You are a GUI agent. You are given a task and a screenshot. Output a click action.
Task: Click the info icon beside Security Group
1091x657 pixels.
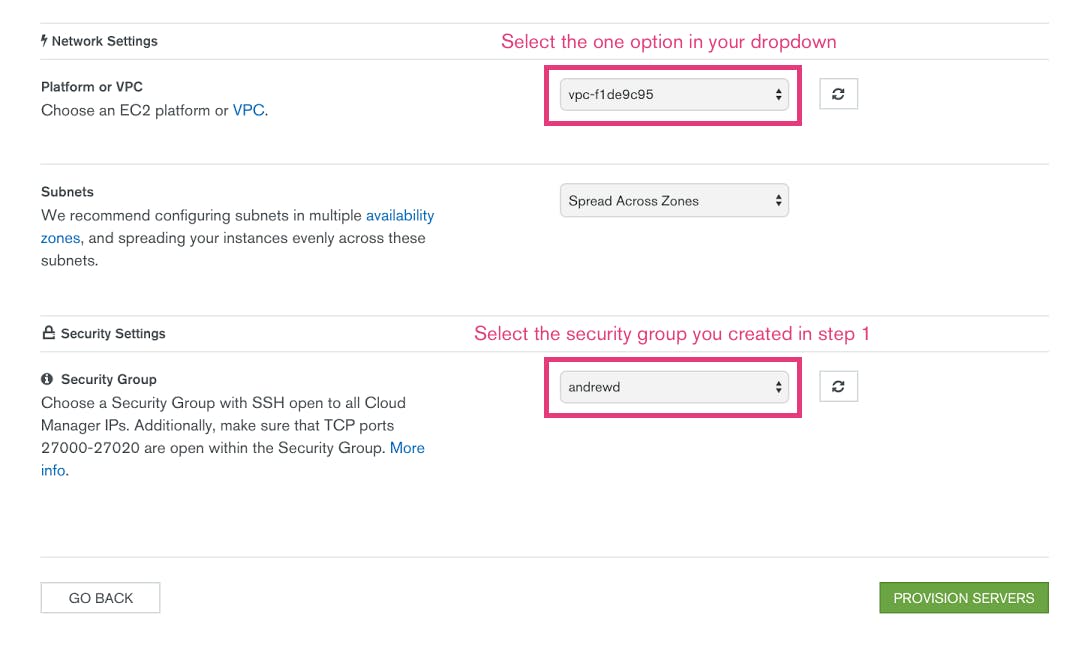(x=47, y=379)
